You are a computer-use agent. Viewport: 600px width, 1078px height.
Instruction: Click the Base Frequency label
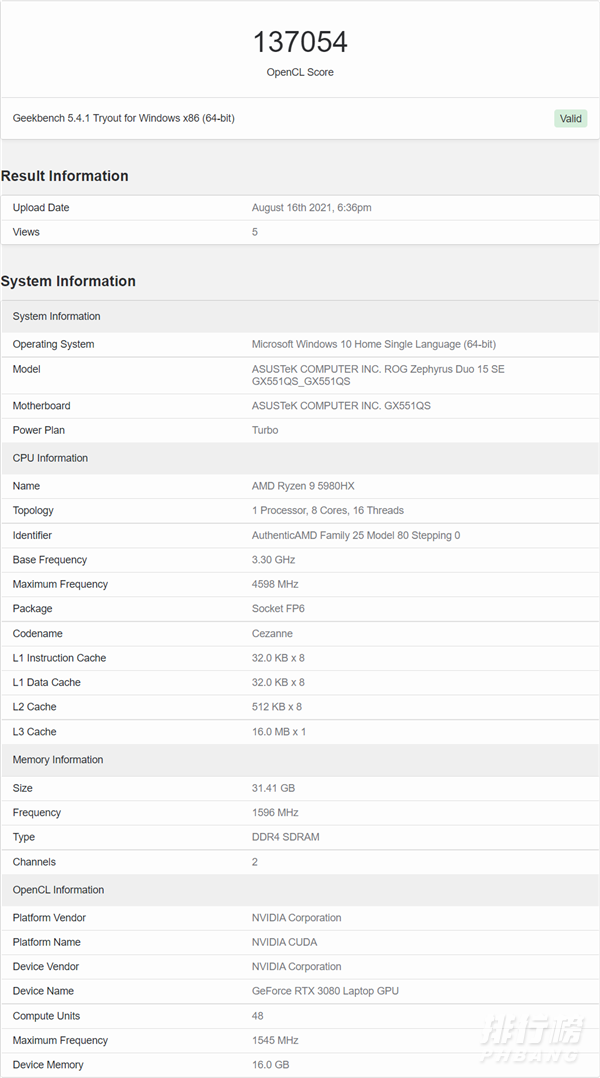click(49, 560)
